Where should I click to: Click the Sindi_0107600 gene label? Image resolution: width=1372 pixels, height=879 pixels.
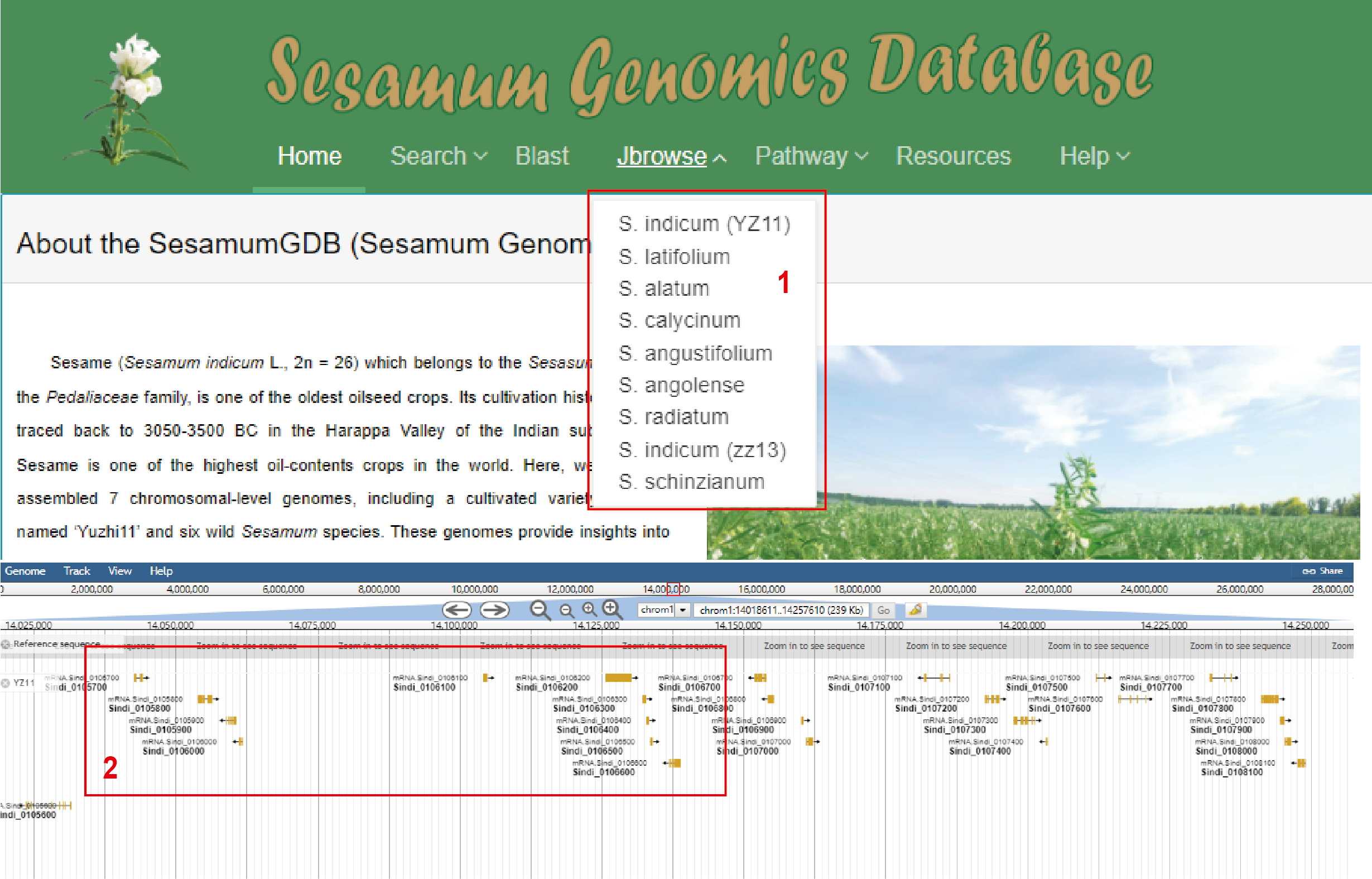(1060, 708)
